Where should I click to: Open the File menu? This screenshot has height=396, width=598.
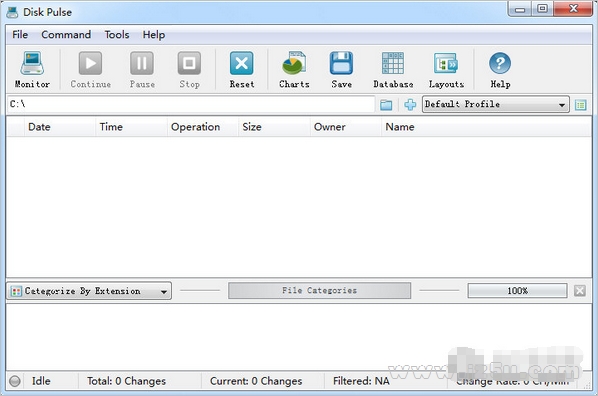point(20,35)
